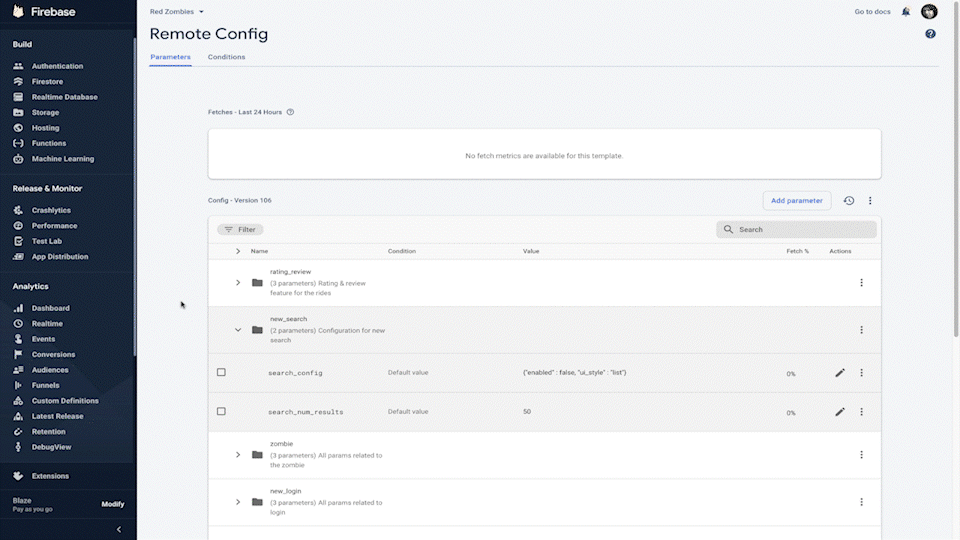The width and height of the screenshot is (960, 540).
Task: Collapse the sidebar with bottom chevron
Action: [x=119, y=530]
